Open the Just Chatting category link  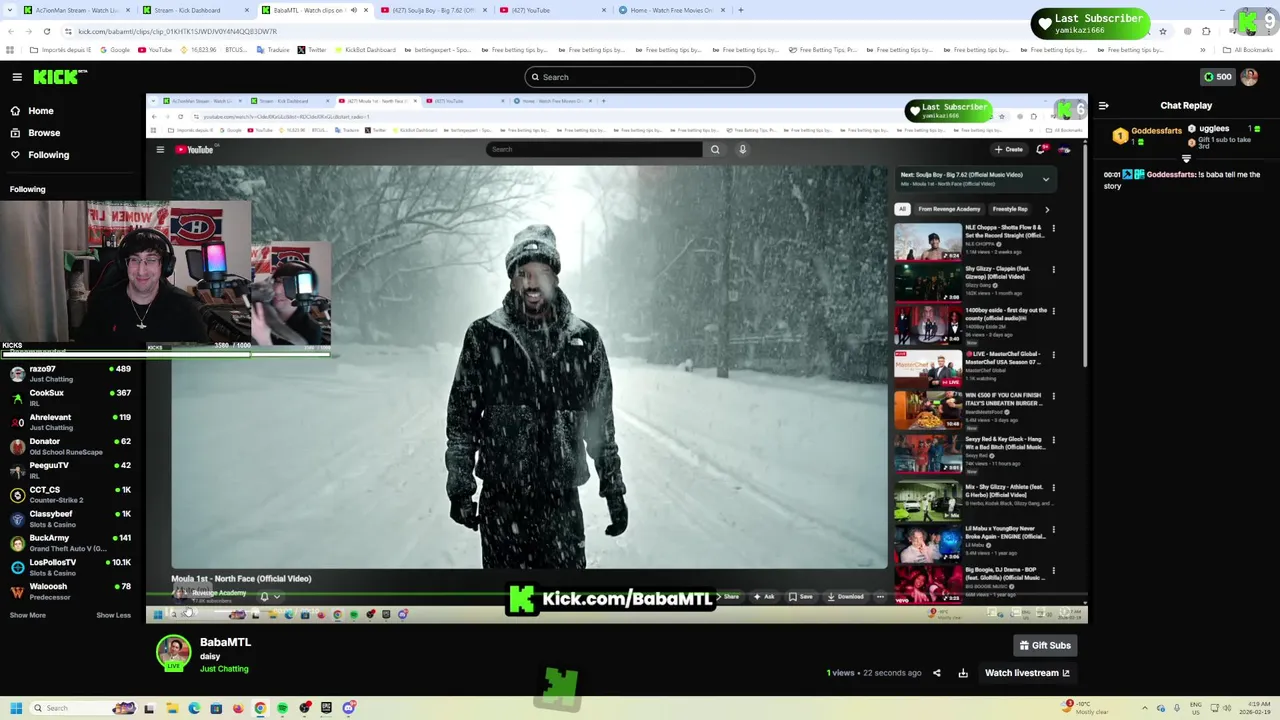point(224,669)
